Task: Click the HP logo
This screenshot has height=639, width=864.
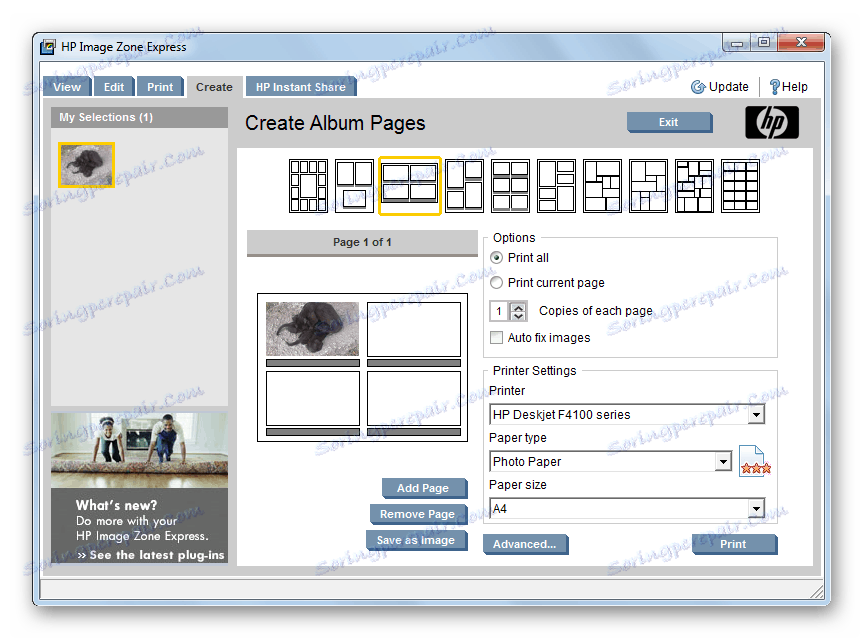Action: point(771,121)
